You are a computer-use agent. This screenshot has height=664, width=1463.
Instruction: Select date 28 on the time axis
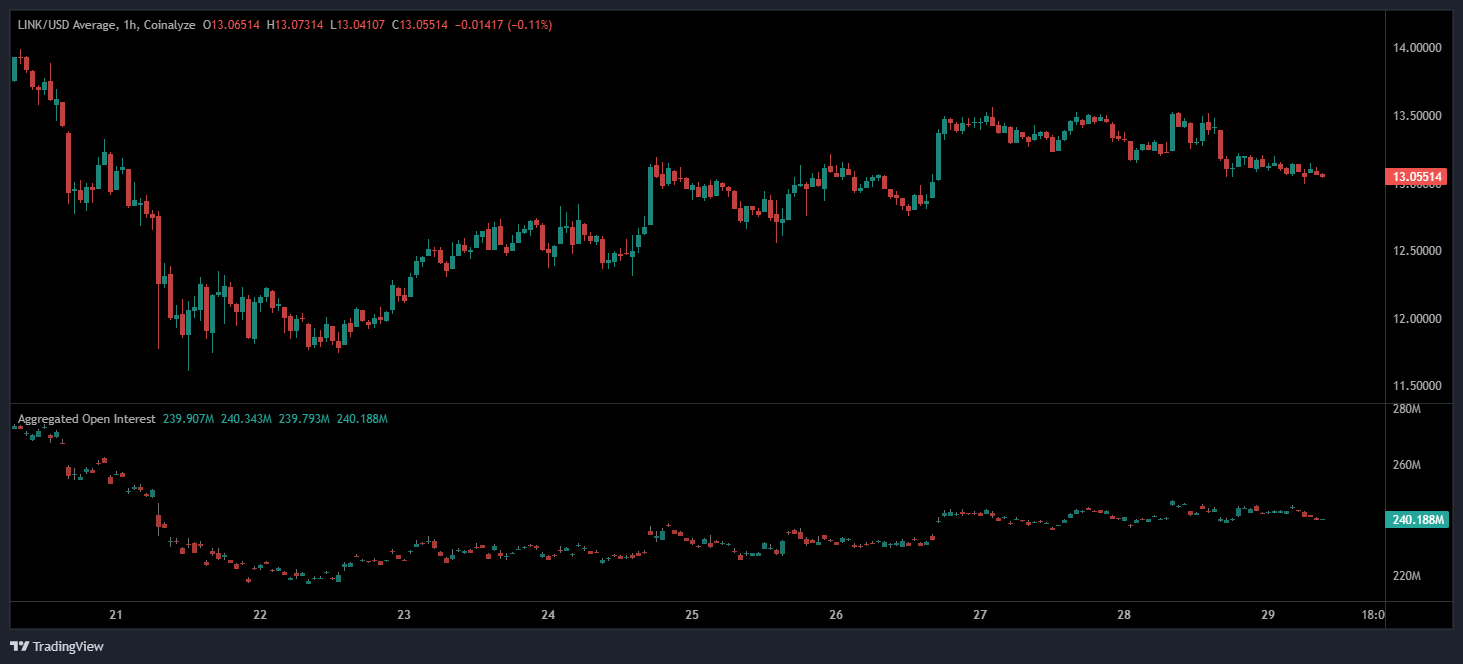tap(1124, 615)
